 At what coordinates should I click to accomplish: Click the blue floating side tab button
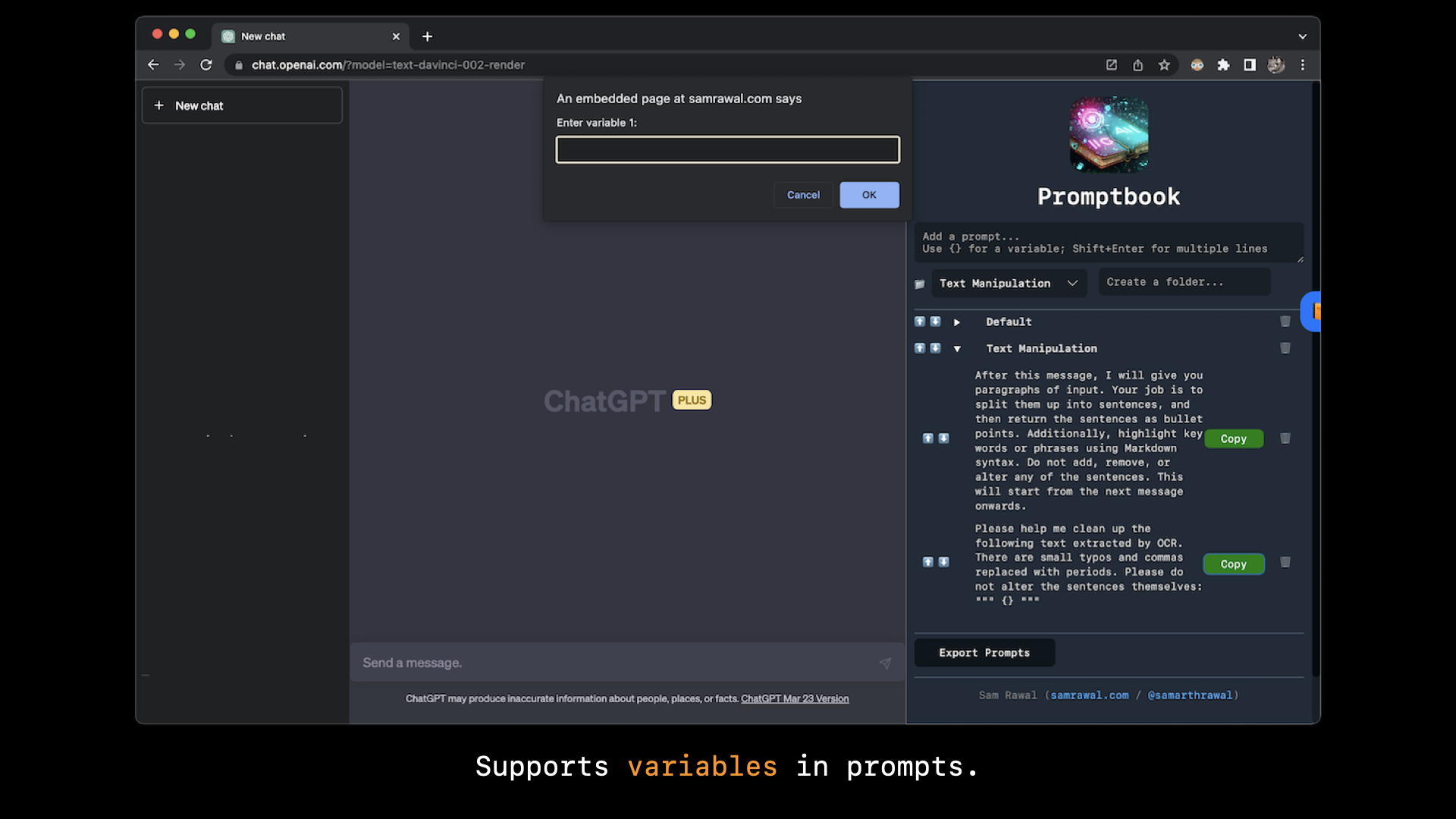1311,312
